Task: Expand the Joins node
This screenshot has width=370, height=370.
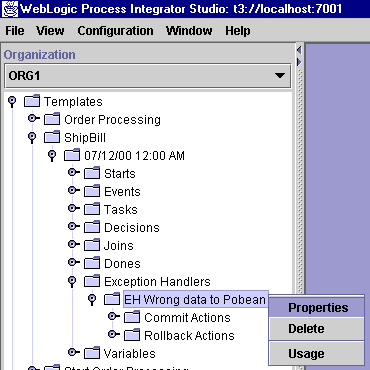Action: (73, 244)
